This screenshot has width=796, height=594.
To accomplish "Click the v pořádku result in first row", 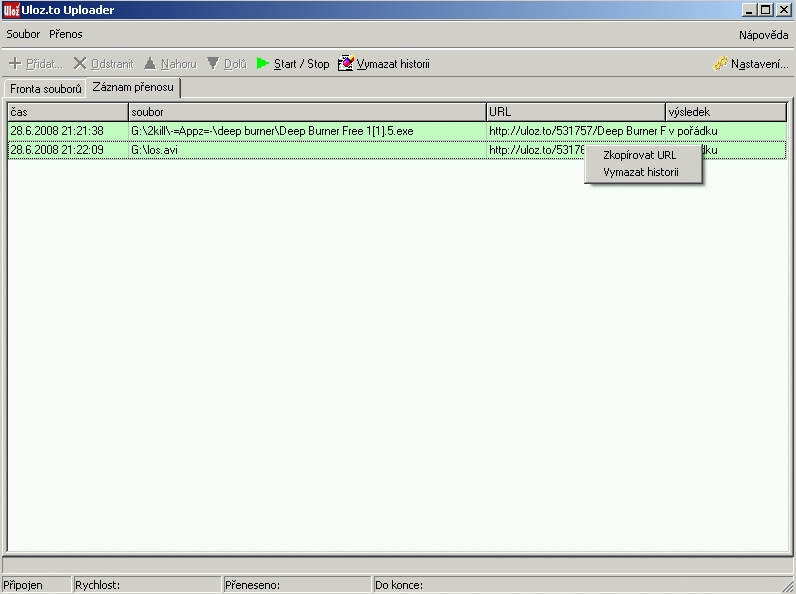I will (726, 131).
